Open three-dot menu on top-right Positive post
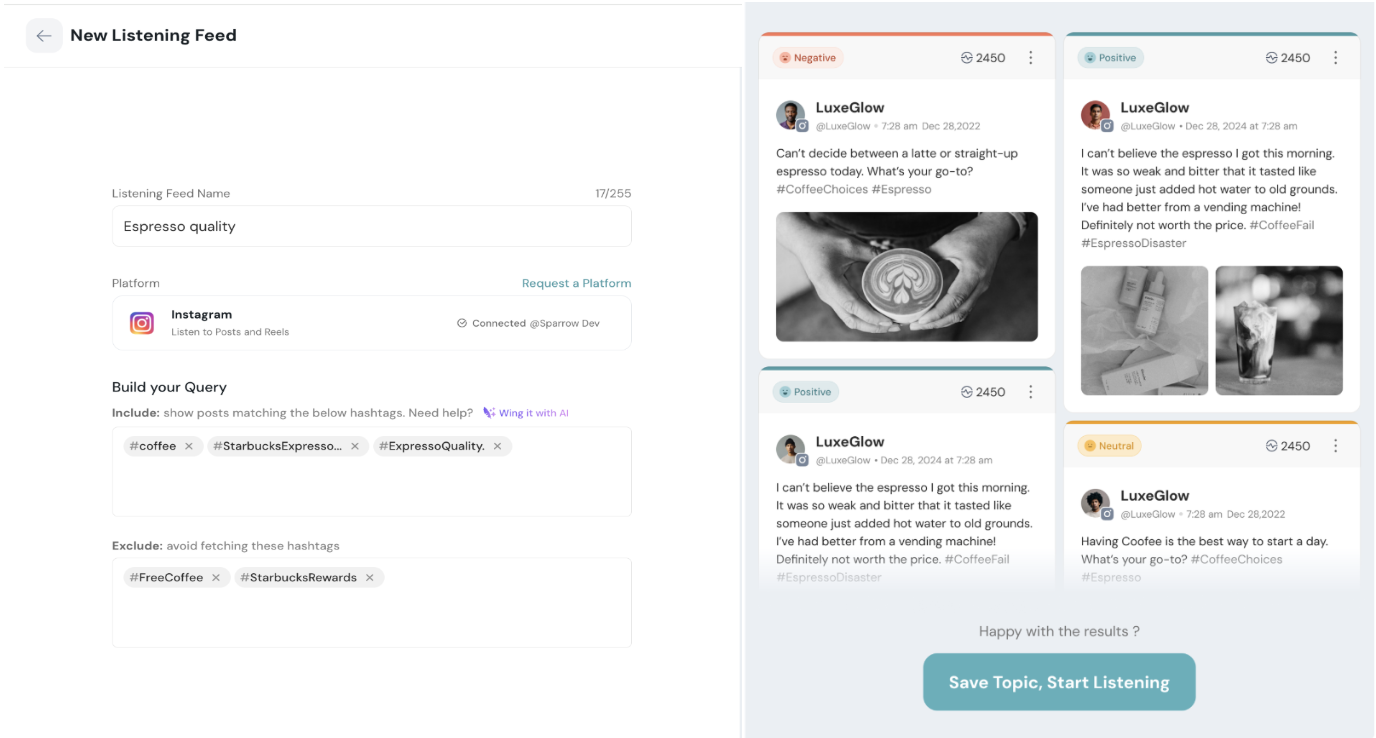The image size is (1376, 738). click(x=1335, y=58)
